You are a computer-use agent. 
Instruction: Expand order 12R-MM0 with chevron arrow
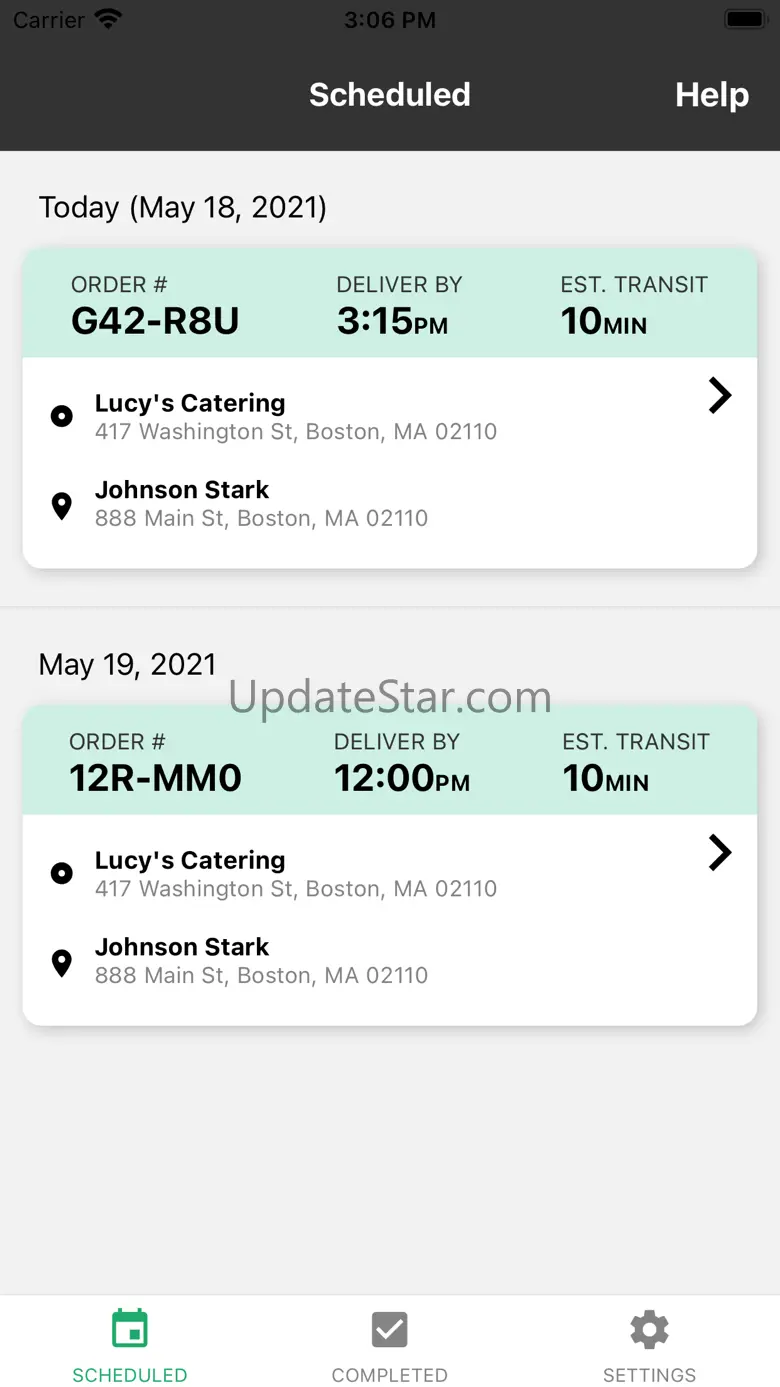pyautogui.click(x=719, y=853)
